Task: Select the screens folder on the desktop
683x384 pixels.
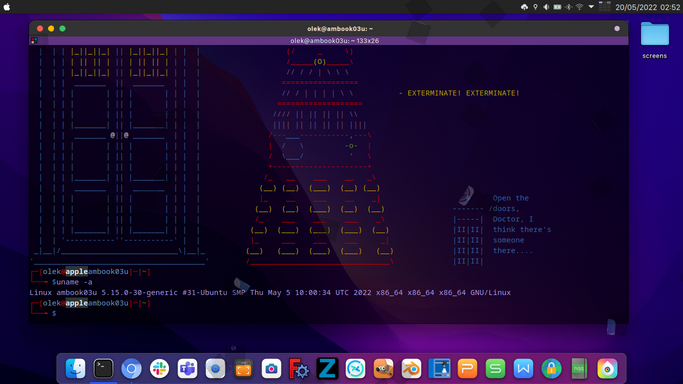Action: click(x=655, y=40)
